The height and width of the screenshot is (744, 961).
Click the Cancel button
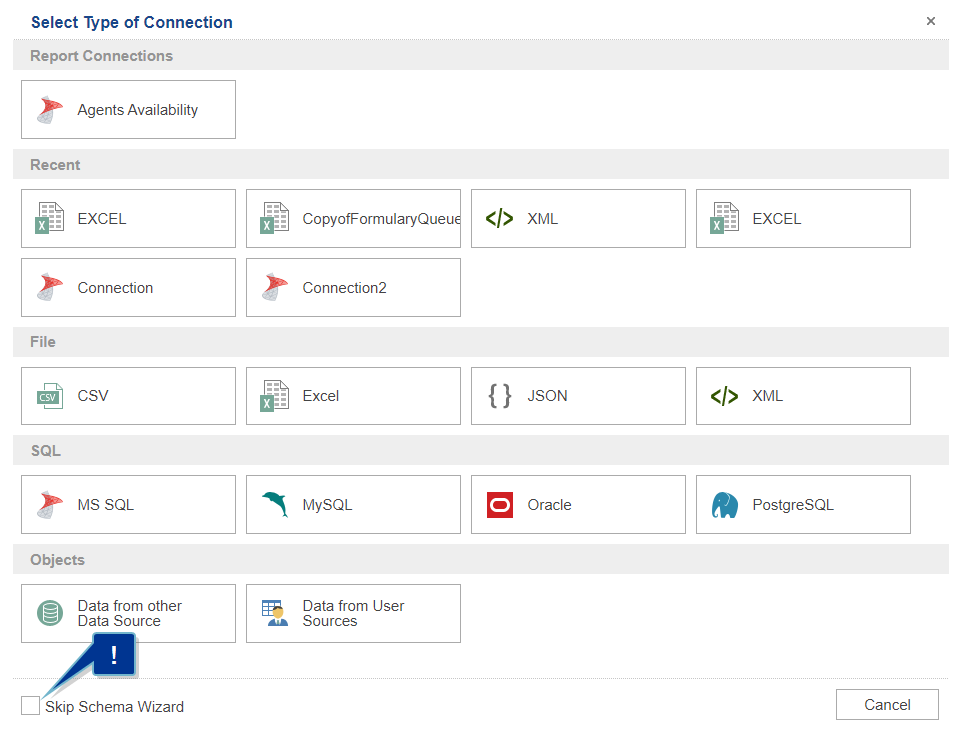coord(887,705)
